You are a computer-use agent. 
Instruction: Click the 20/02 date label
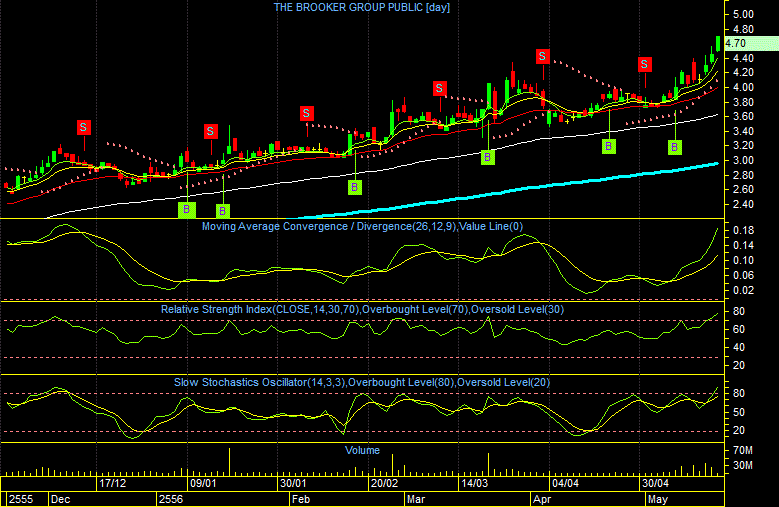tap(384, 483)
